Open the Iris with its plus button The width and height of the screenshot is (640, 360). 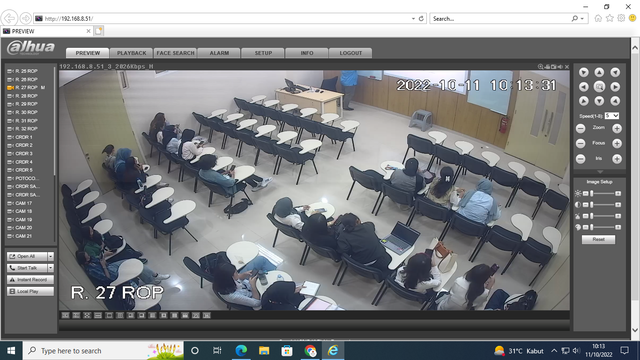click(x=617, y=159)
